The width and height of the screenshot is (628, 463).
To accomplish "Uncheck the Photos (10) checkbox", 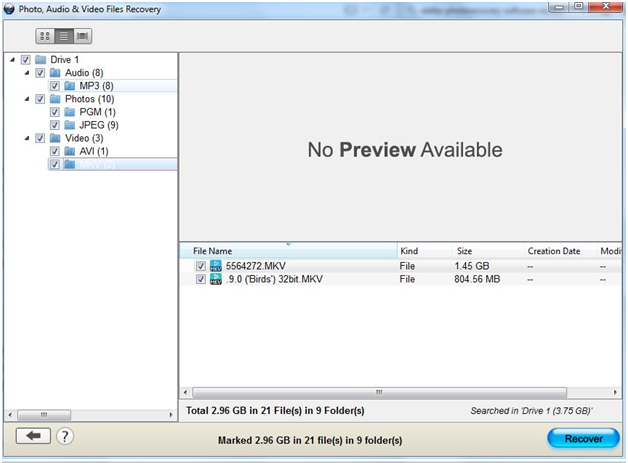I will [x=40, y=99].
